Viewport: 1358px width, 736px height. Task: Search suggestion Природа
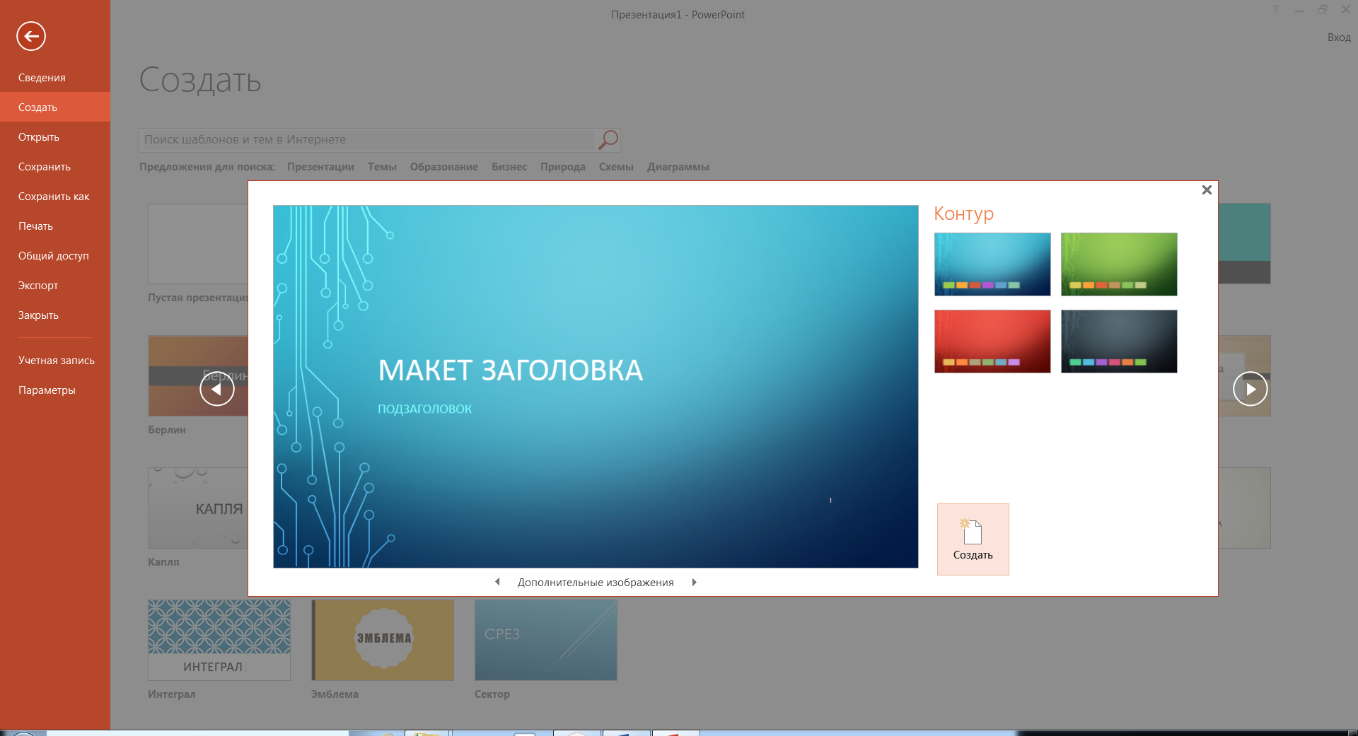click(x=563, y=167)
